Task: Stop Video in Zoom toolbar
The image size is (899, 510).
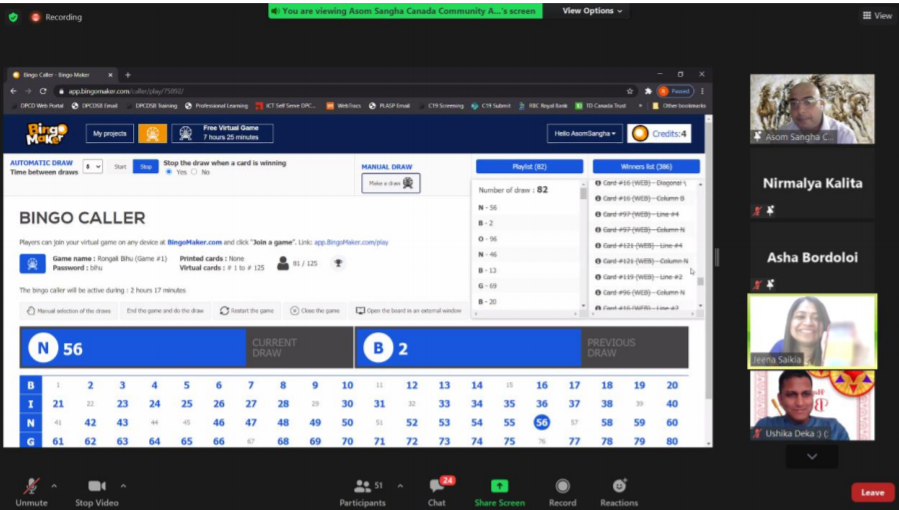Action: 97,493
